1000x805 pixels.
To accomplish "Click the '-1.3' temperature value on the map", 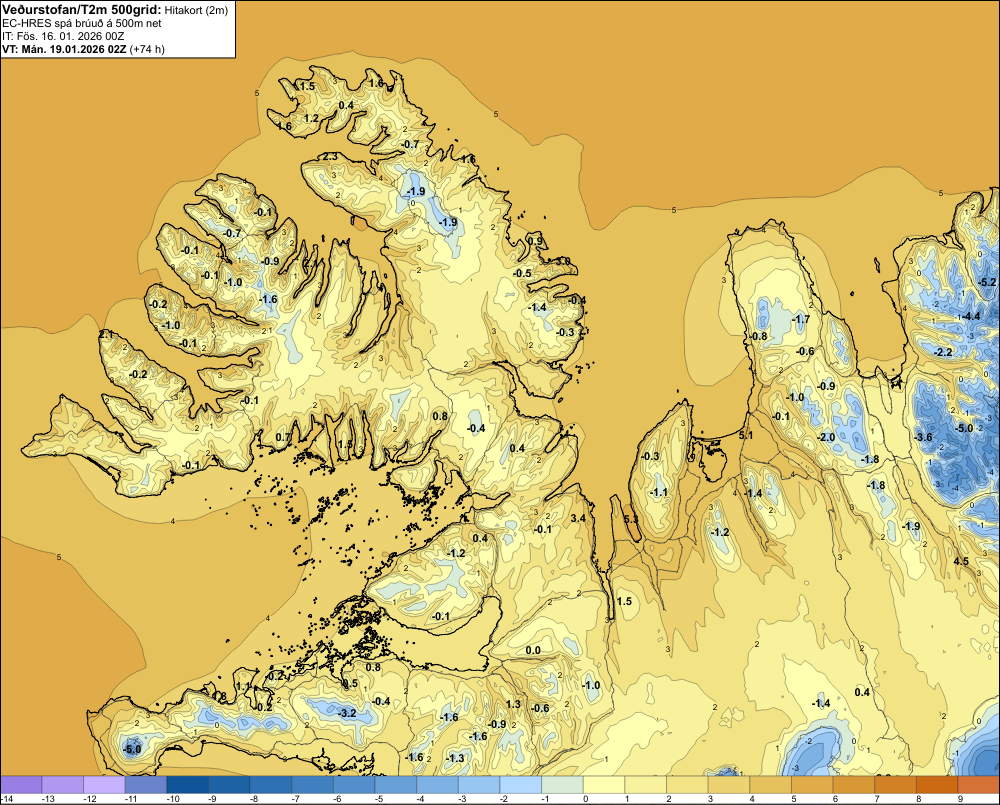I will coord(455,758).
